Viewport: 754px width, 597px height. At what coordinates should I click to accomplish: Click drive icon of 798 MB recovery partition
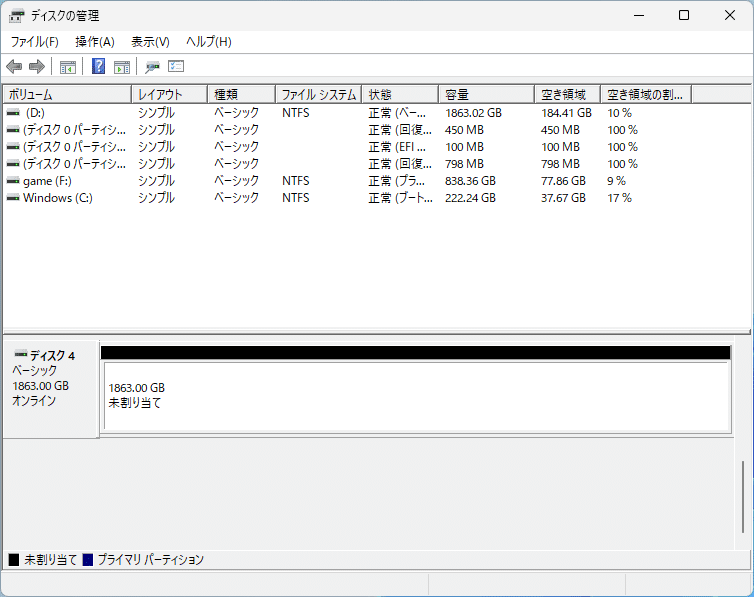tap(13, 163)
